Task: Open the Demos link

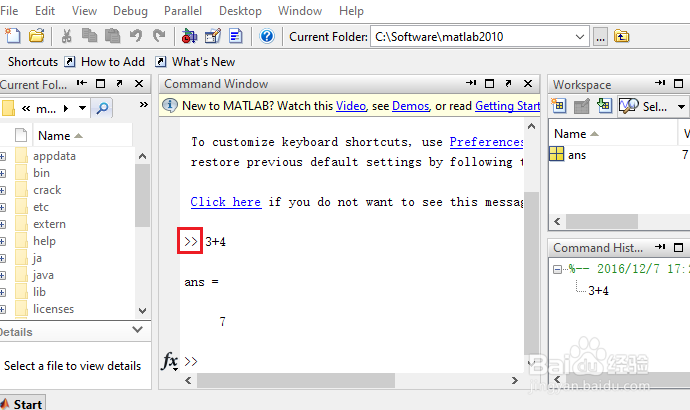Action: (x=410, y=106)
